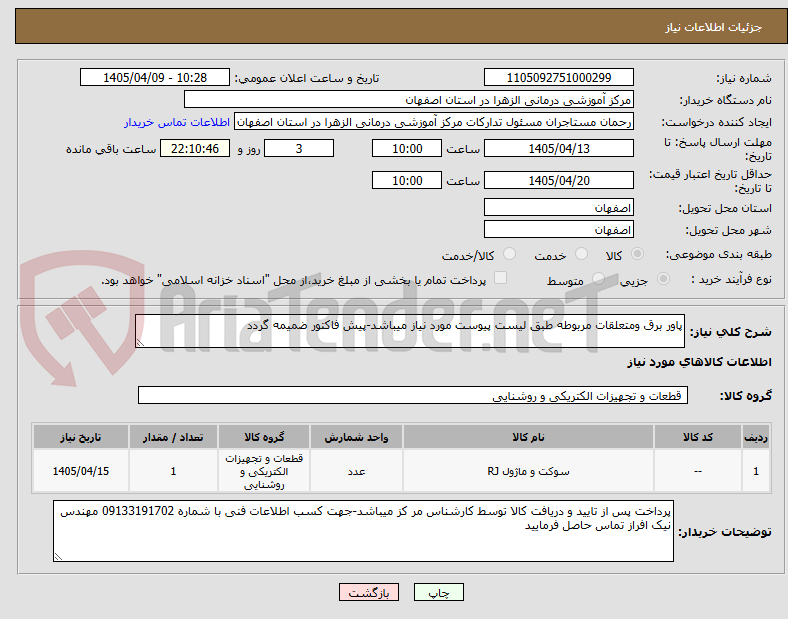Toggle the Islamic treasury payment checkbox
The height and width of the screenshot is (619, 788).
pyautogui.click(x=501, y=278)
